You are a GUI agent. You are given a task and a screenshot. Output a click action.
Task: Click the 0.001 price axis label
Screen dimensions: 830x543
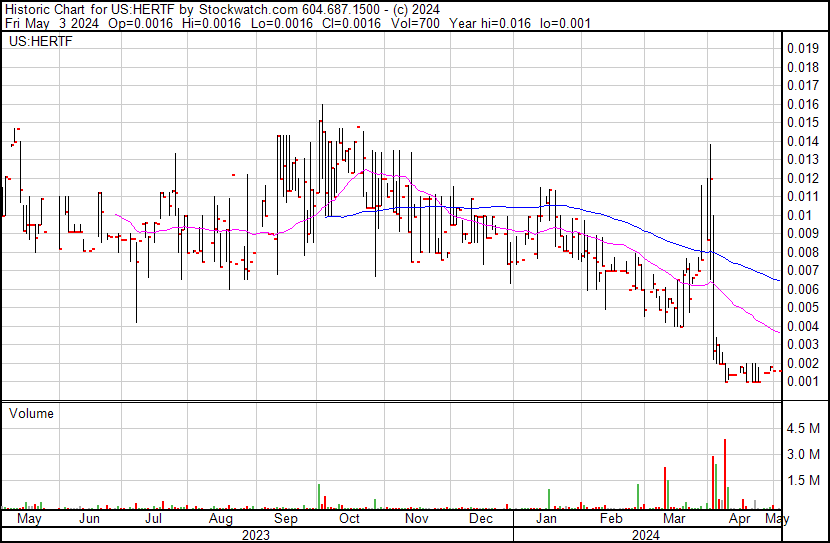click(803, 382)
